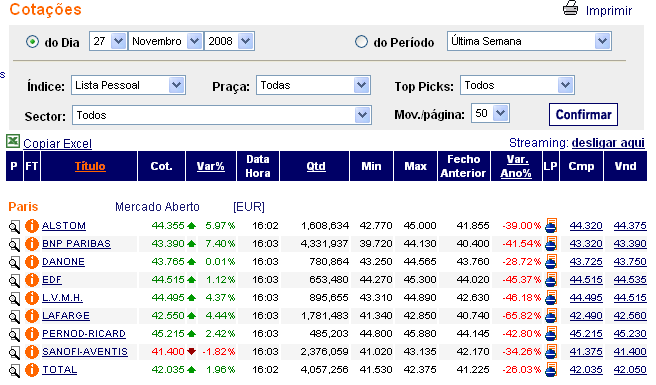Open the orange info icon for BNP PARIBAS
This screenshot has width=656, height=385.
31,244
